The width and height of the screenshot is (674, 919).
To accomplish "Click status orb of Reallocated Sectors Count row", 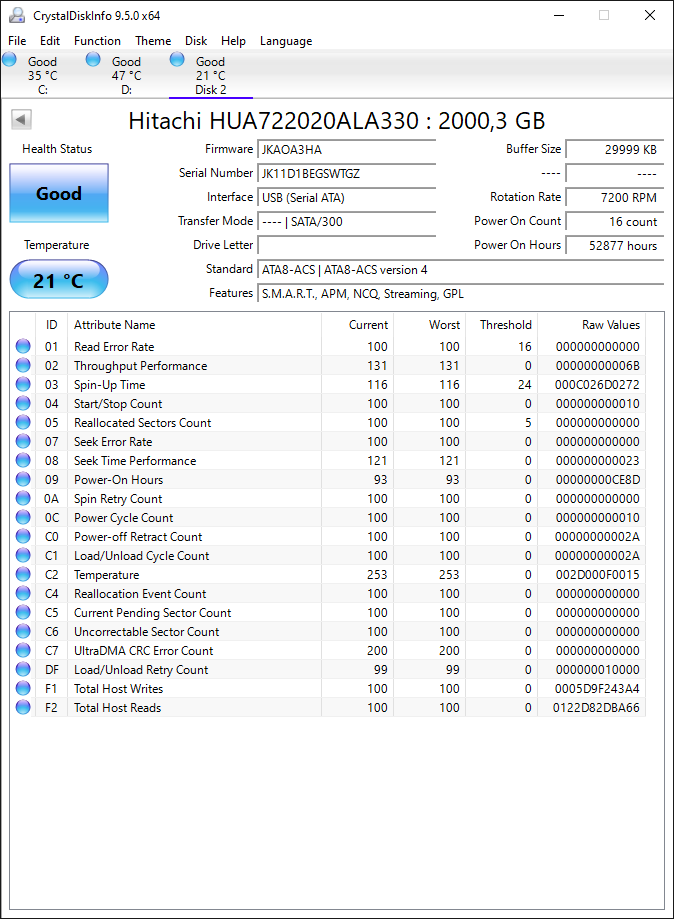I will (23, 423).
